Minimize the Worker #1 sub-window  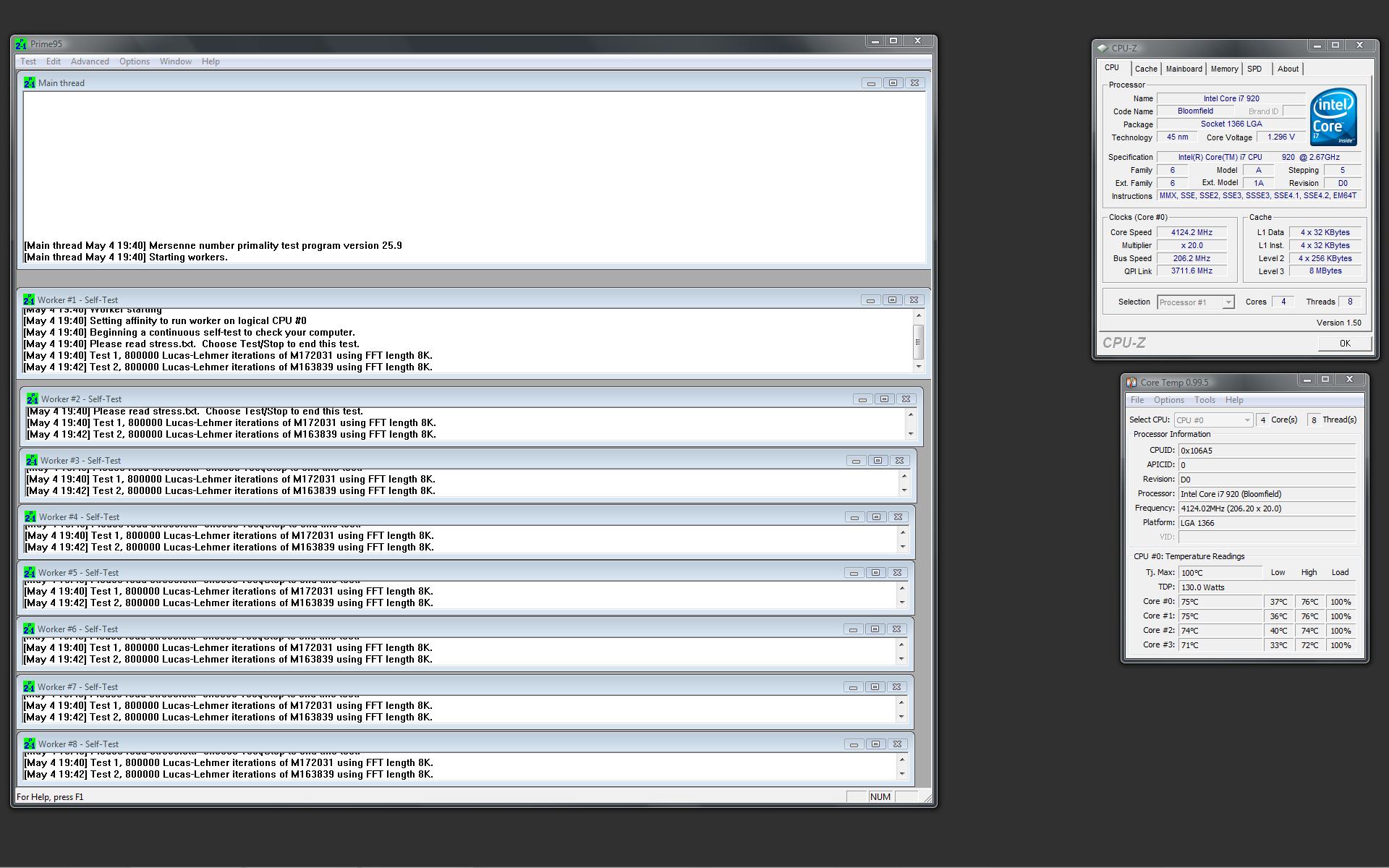870,300
